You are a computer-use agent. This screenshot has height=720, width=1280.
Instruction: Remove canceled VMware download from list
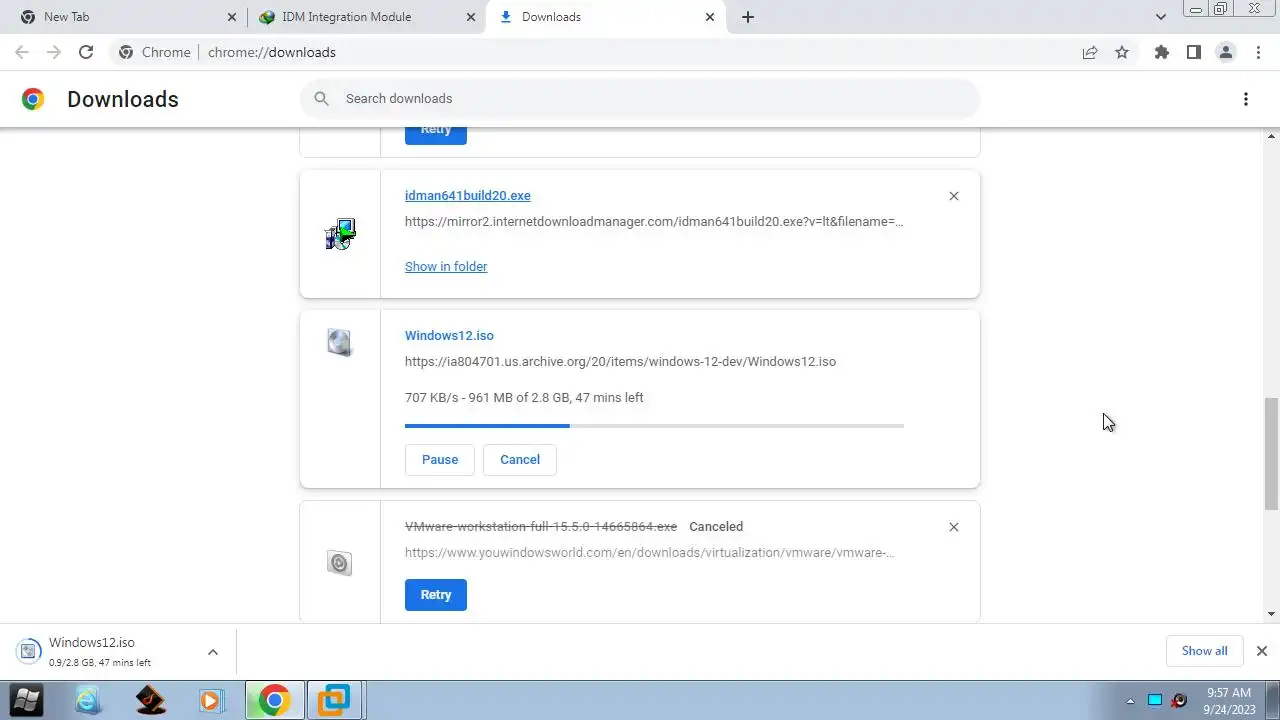tap(954, 527)
